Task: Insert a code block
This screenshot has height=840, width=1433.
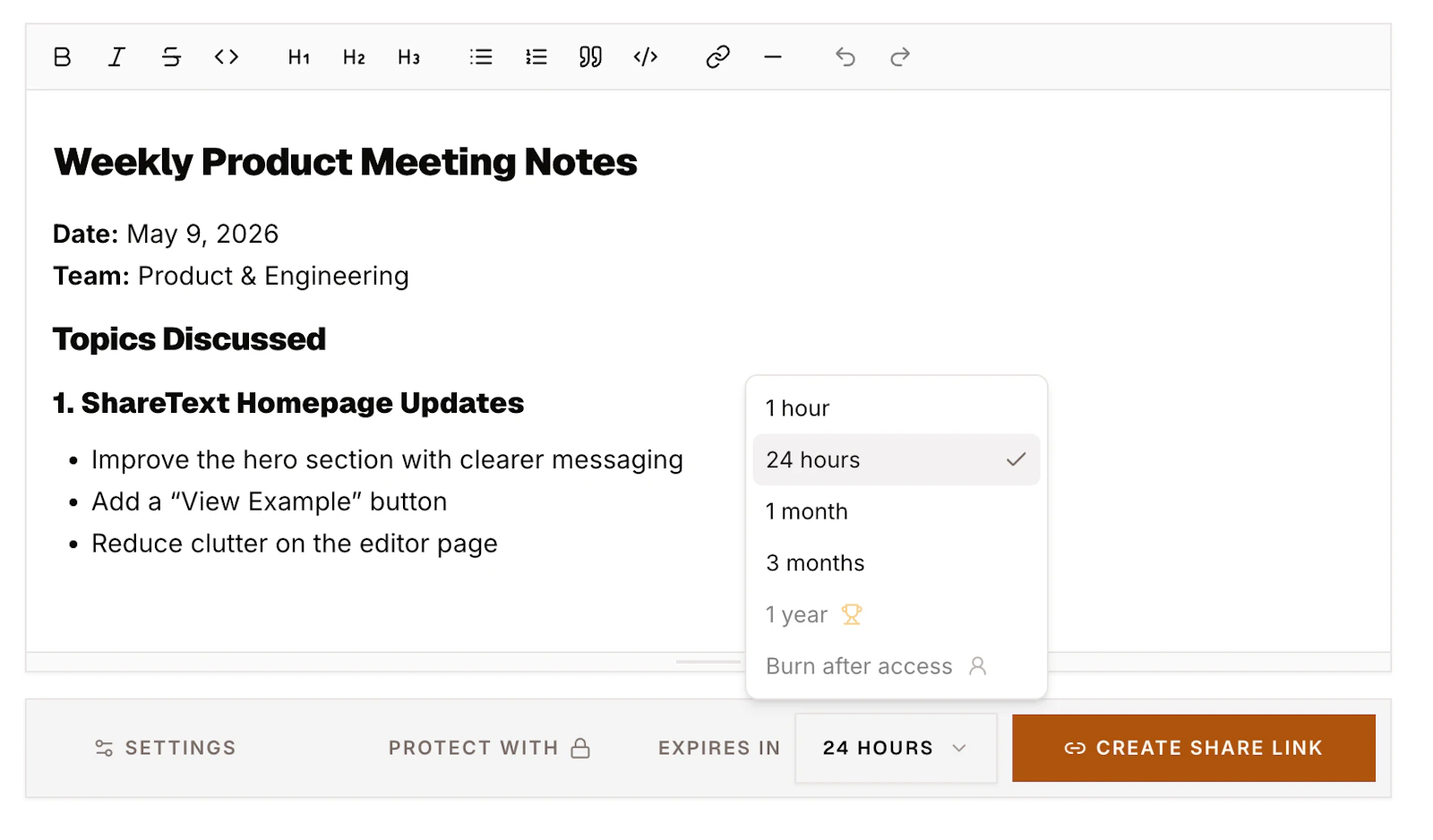Action: [x=646, y=57]
